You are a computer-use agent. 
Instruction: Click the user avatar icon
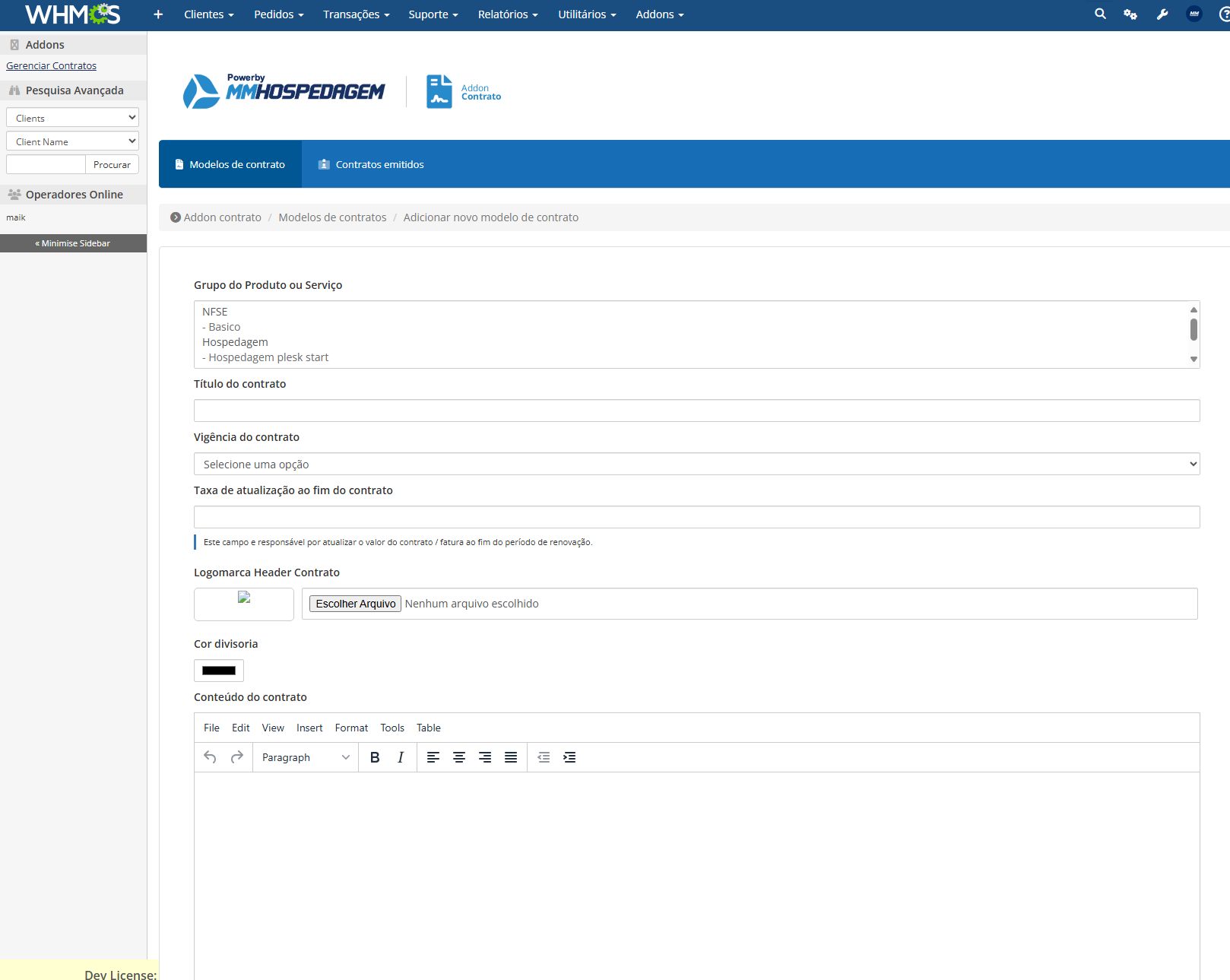(1194, 14)
